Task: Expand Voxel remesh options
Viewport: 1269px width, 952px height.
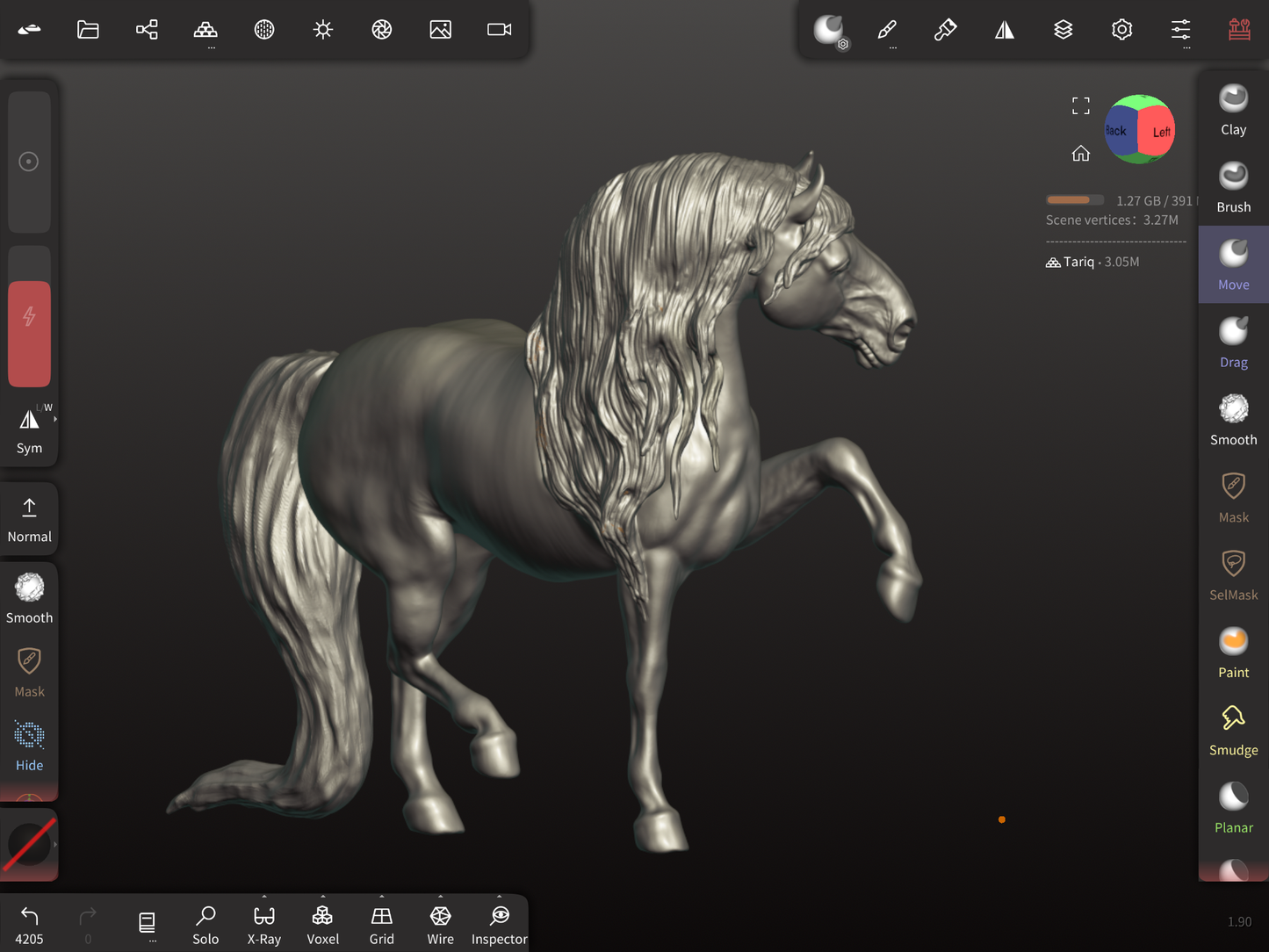Action: coord(323,898)
